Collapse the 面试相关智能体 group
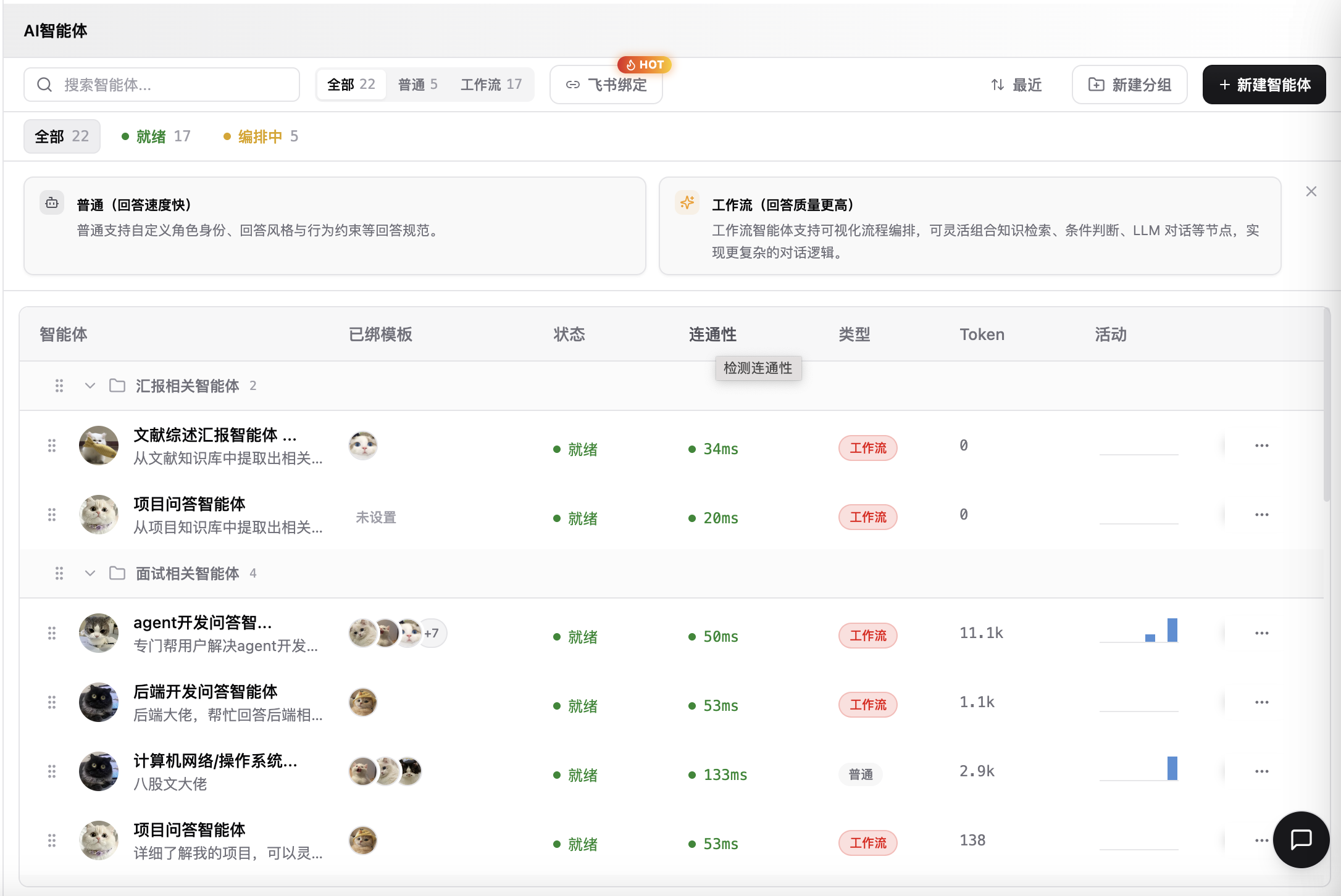Viewport: 1341px width, 896px height. point(90,573)
